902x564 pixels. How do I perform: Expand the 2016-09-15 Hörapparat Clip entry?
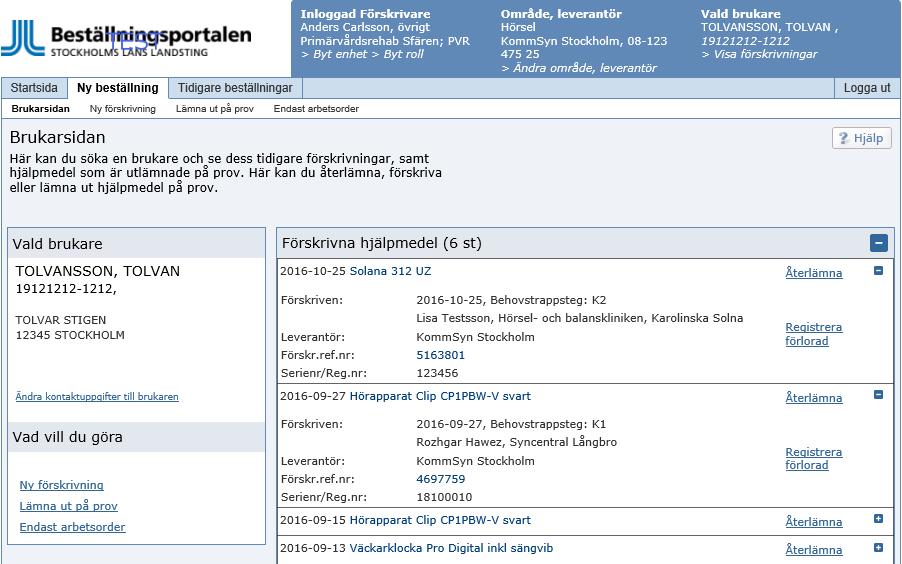(x=878, y=519)
